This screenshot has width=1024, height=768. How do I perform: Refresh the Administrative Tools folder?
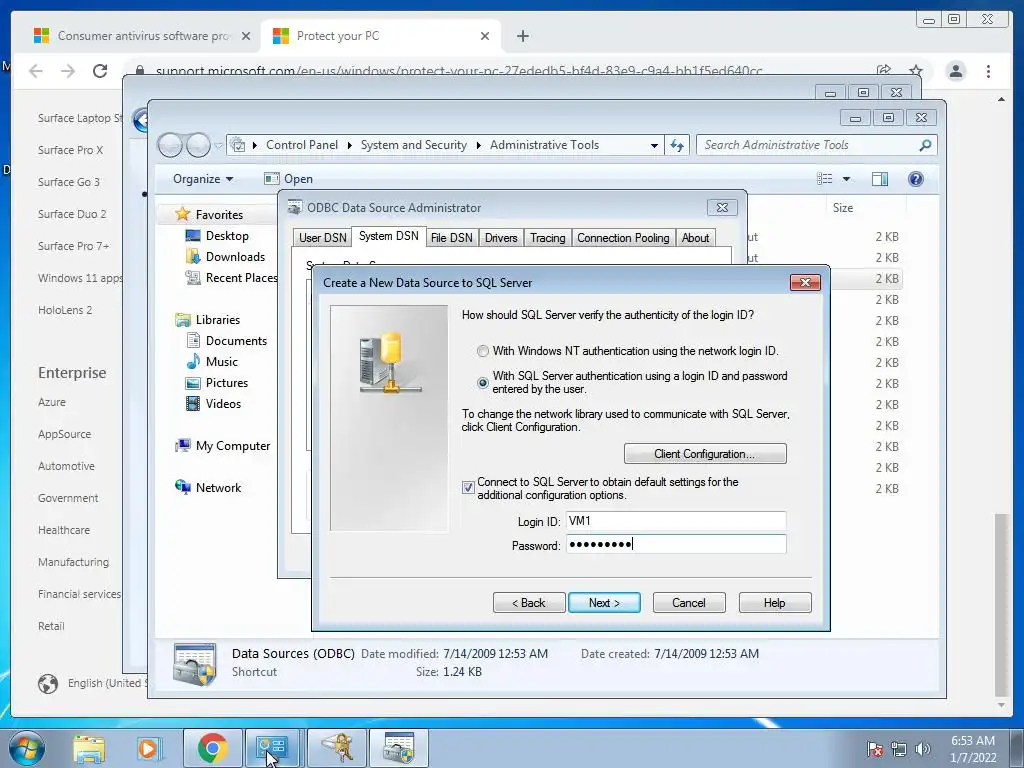(x=677, y=146)
